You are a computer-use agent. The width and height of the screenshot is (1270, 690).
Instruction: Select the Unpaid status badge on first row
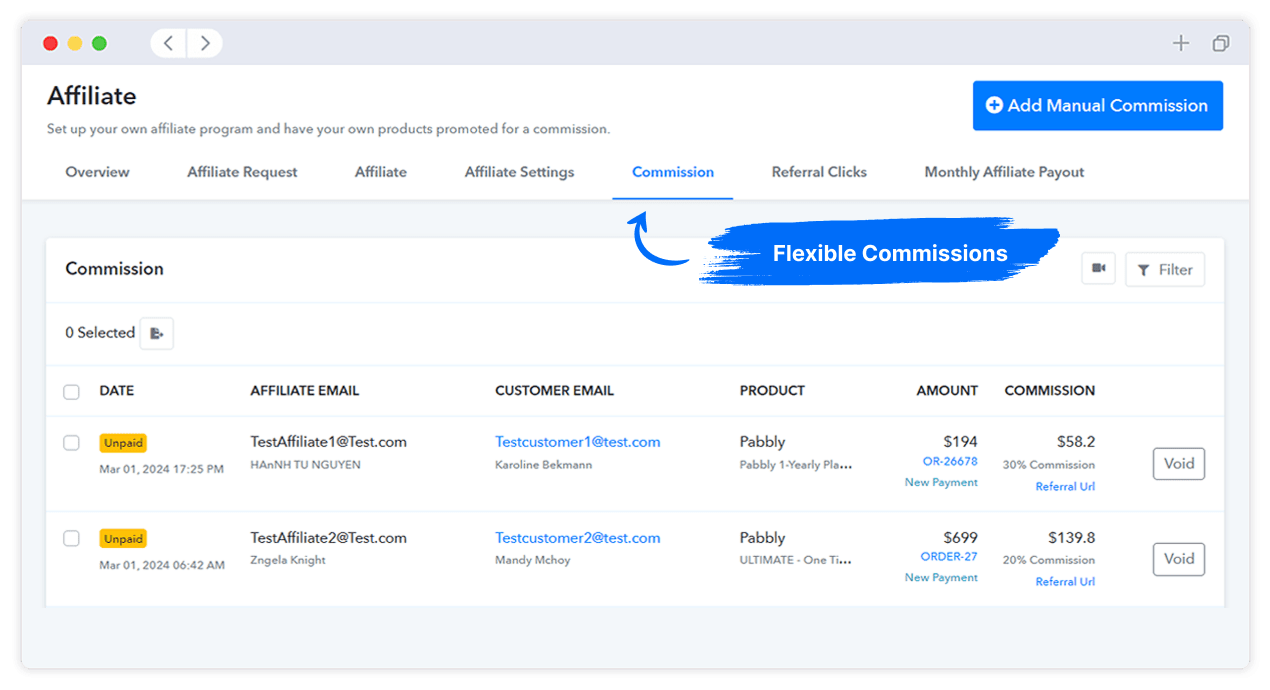click(122, 441)
